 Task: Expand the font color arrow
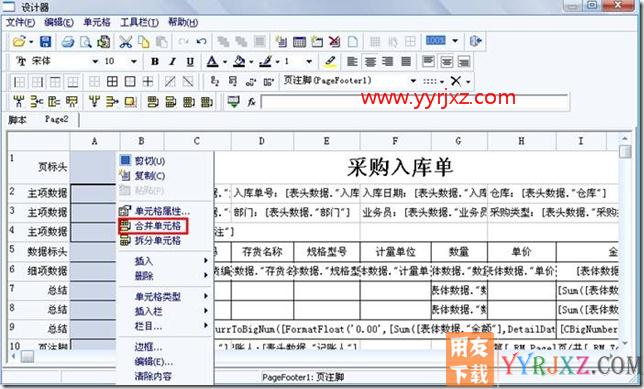(x=225, y=62)
